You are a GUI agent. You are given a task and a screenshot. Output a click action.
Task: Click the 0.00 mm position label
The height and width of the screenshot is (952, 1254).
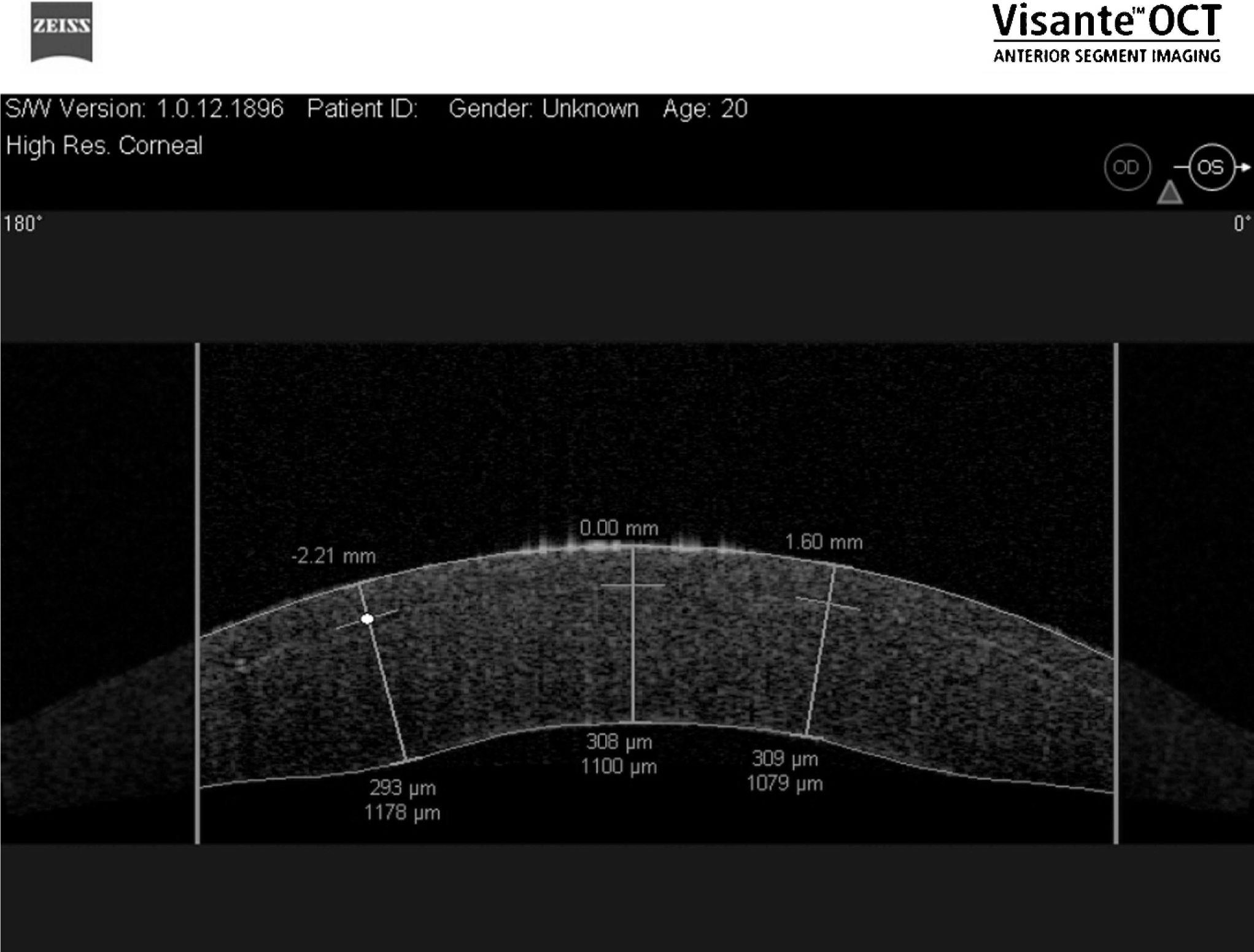tap(619, 528)
